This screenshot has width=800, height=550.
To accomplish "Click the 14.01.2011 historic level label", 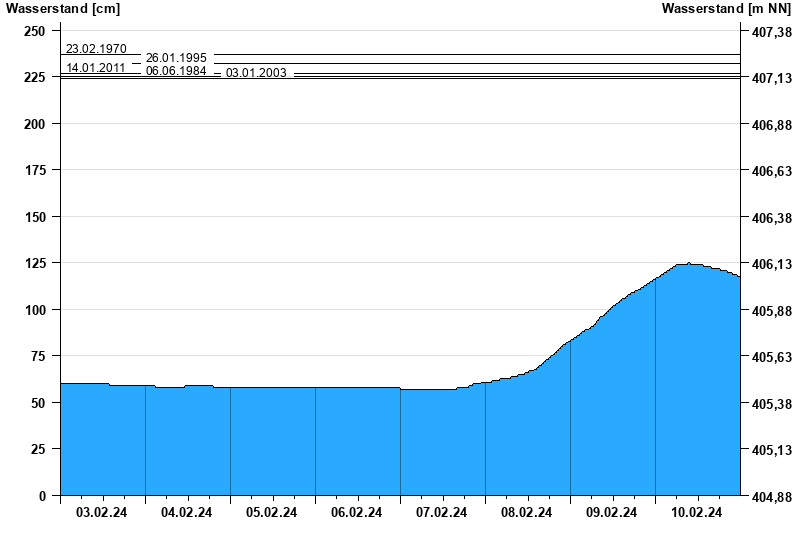I will [96, 68].
